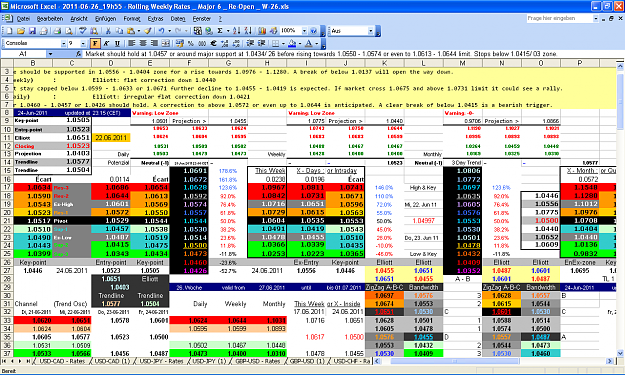The image size is (625, 375).
Task: Click Merge and Center icon
Action: 166,43
